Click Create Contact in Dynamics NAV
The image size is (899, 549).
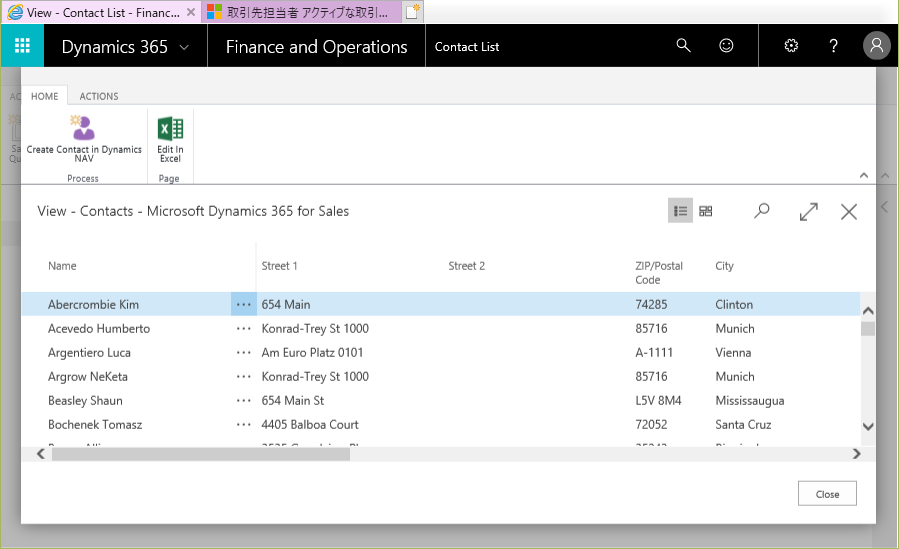(84, 139)
